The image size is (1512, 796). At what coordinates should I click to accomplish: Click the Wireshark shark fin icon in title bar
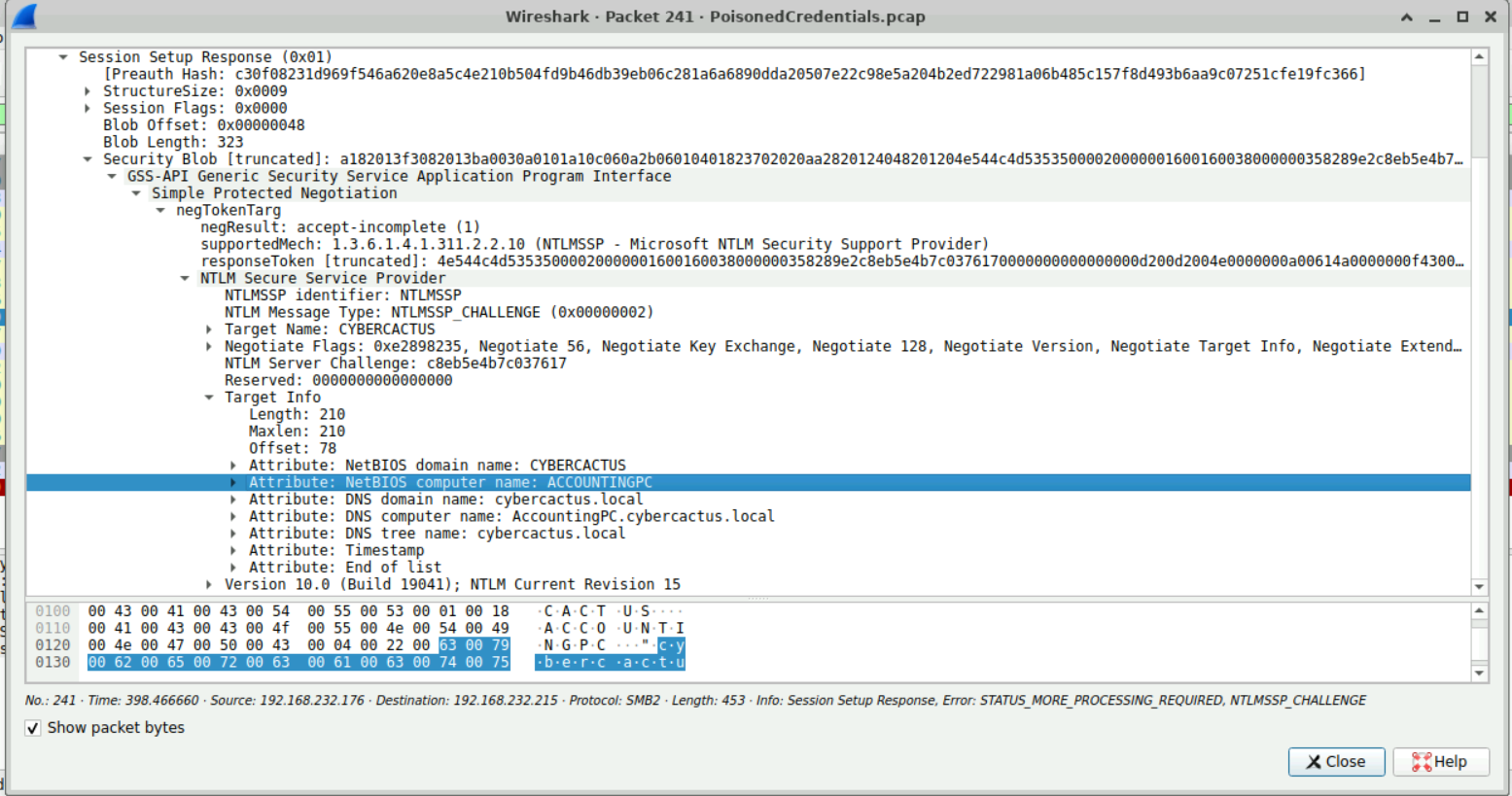(x=24, y=17)
